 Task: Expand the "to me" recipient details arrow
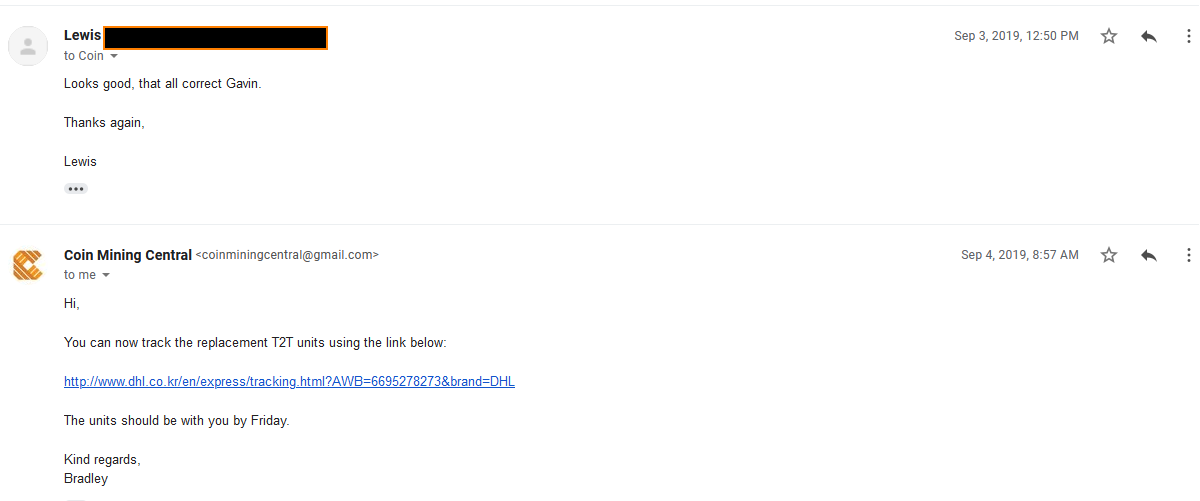click(x=106, y=275)
